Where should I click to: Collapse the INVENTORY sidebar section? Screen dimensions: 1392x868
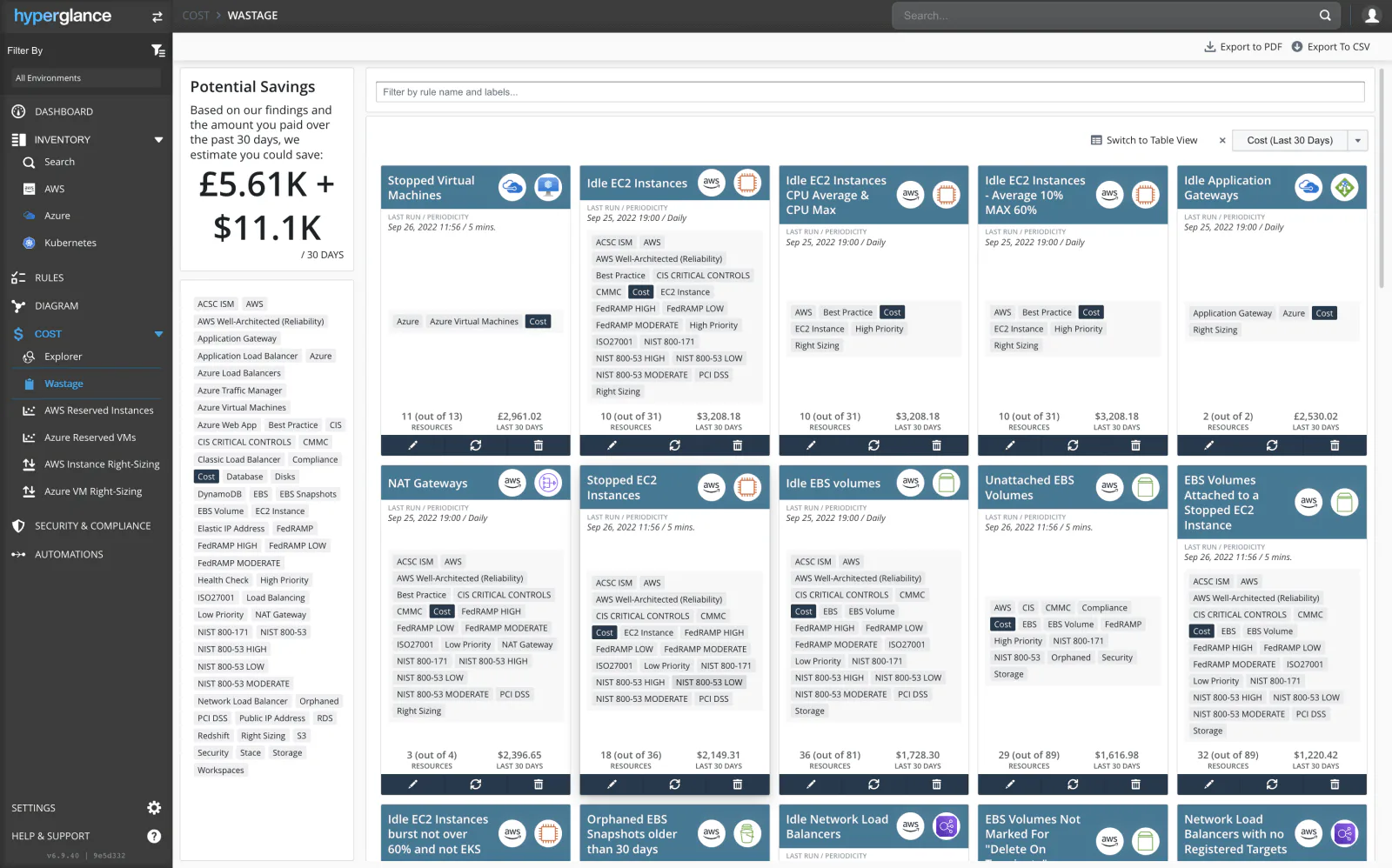pos(159,139)
